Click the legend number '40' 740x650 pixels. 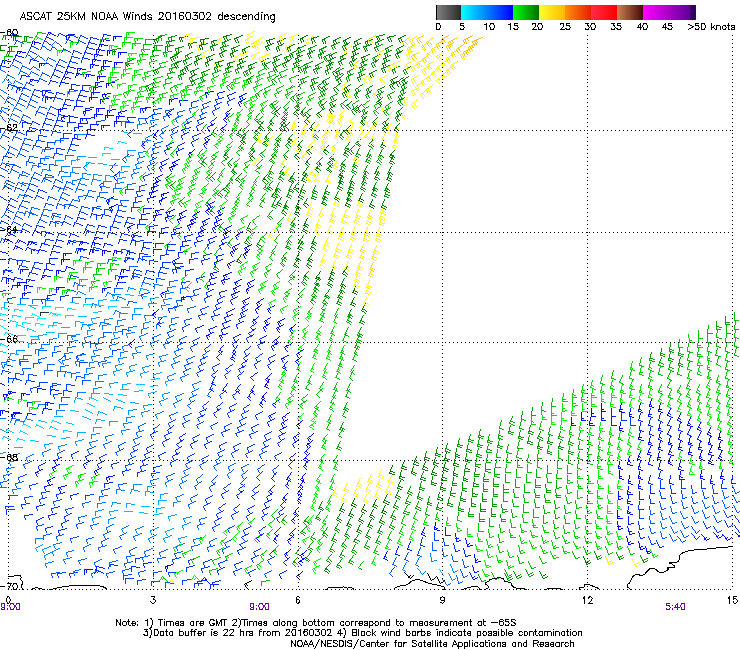click(x=642, y=27)
